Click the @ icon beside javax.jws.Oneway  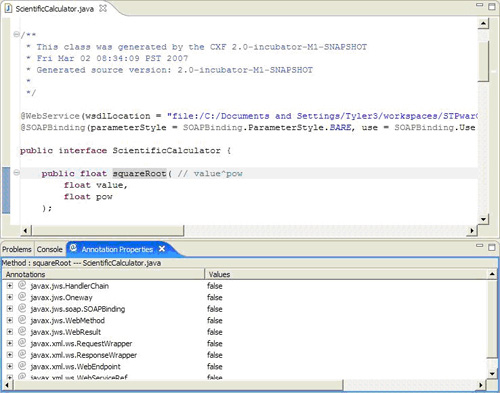(x=22, y=297)
